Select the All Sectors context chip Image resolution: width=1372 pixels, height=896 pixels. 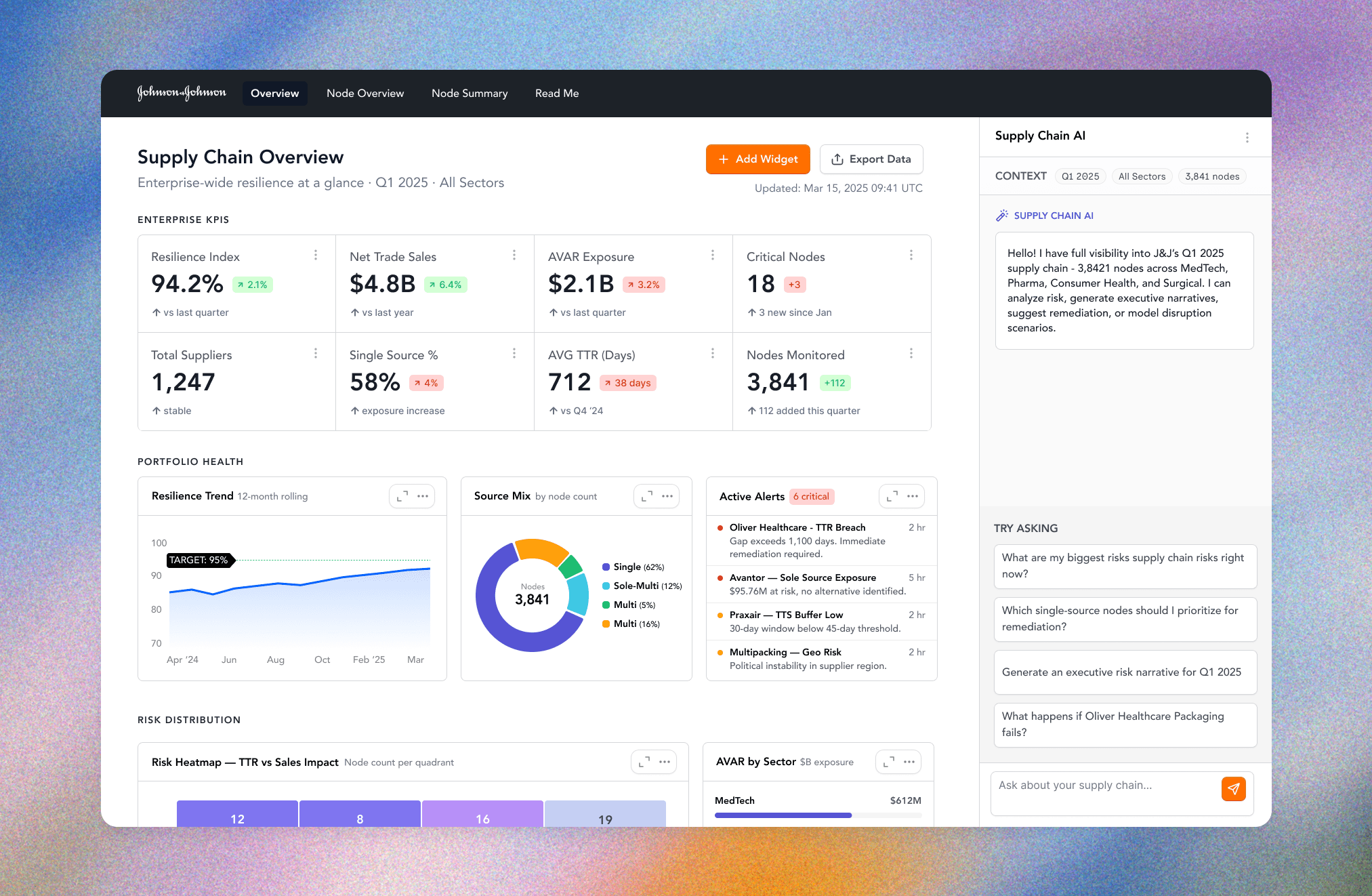pyautogui.click(x=1142, y=176)
